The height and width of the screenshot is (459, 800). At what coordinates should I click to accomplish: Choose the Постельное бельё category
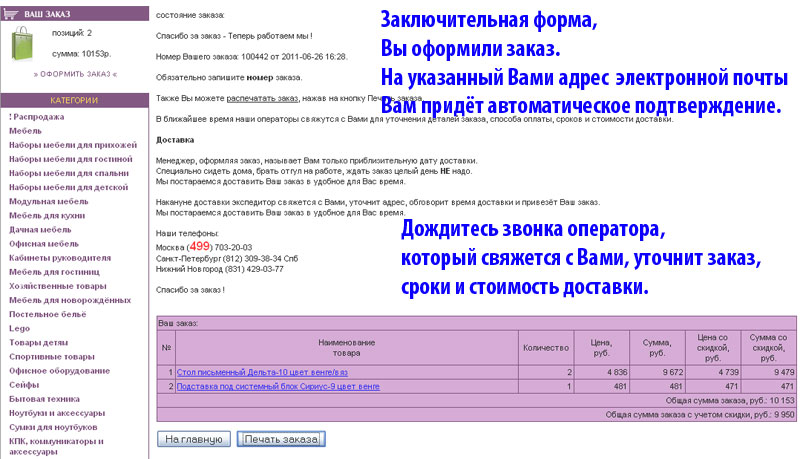[x=48, y=315]
